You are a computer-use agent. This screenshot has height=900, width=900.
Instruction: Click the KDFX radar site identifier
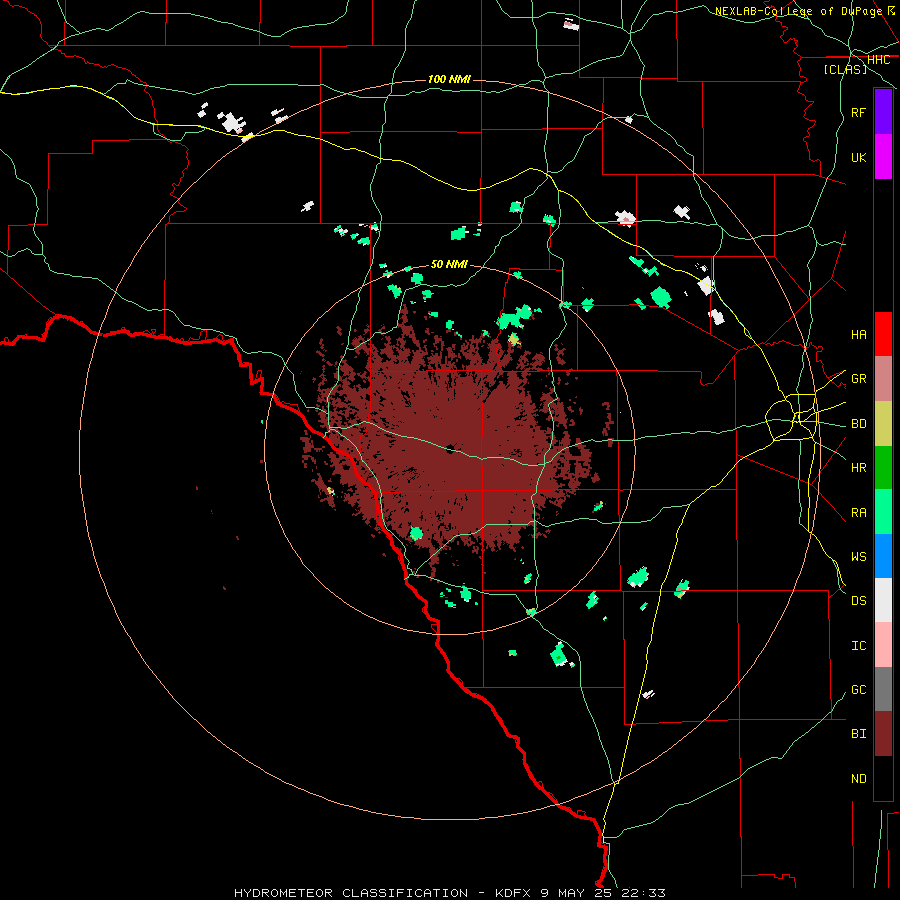coord(514,893)
